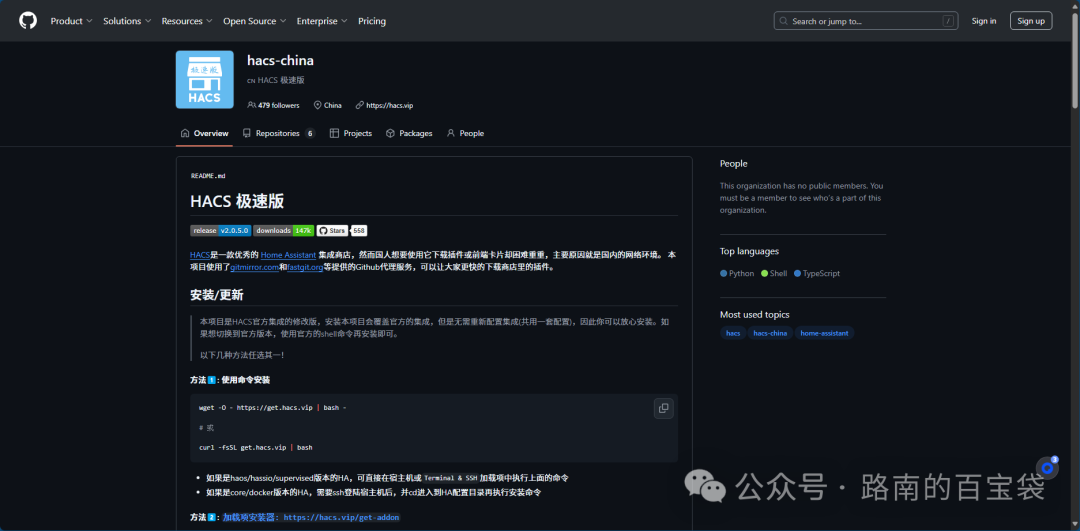Expand the Enterprise menu

(x=322, y=21)
